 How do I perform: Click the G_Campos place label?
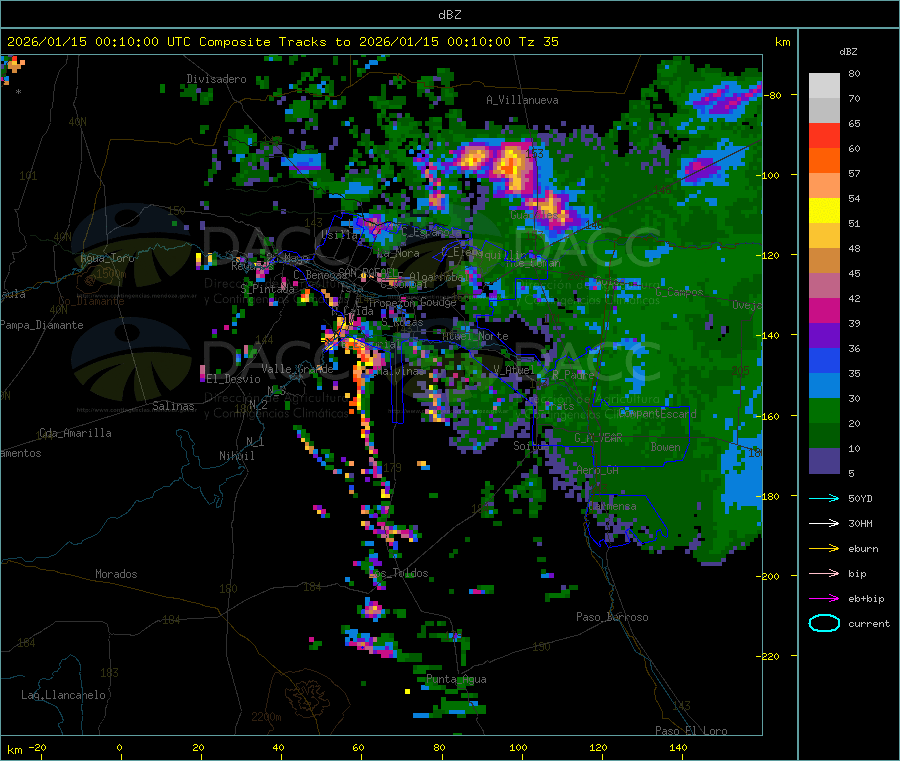(x=679, y=292)
